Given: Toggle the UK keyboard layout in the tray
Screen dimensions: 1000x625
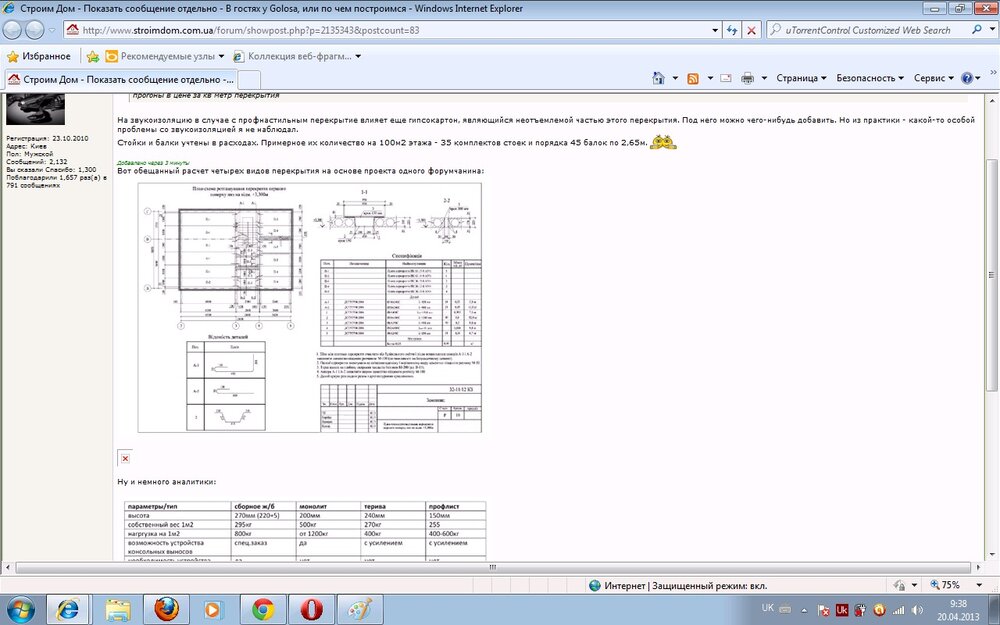Looking at the screenshot, I should [767, 607].
